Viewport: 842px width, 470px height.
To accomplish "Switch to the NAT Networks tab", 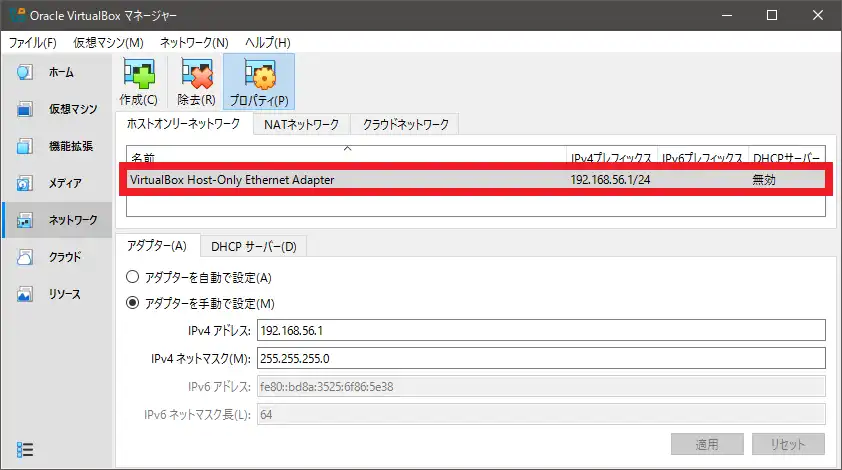I will 301,125.
